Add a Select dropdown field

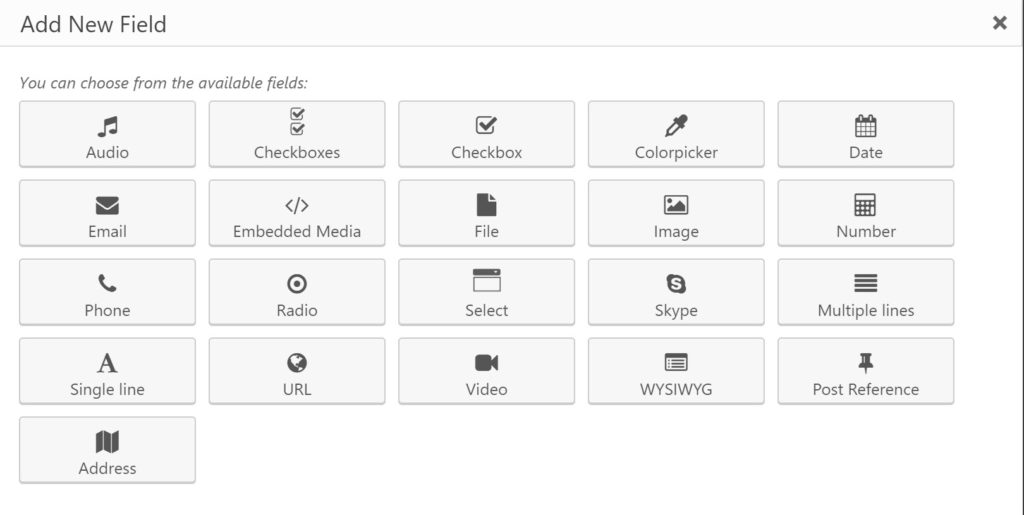click(486, 292)
